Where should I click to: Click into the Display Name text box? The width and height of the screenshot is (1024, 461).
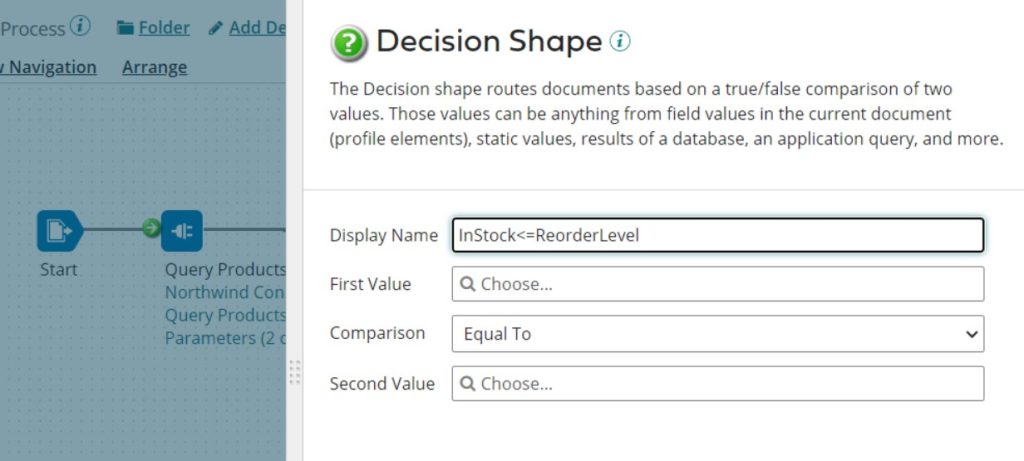(717, 235)
